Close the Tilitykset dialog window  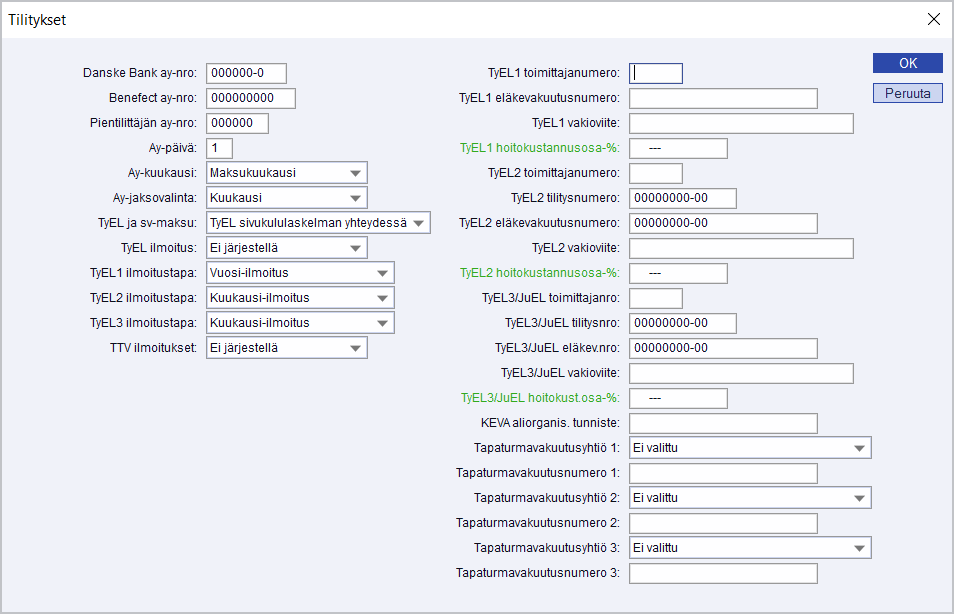933,19
